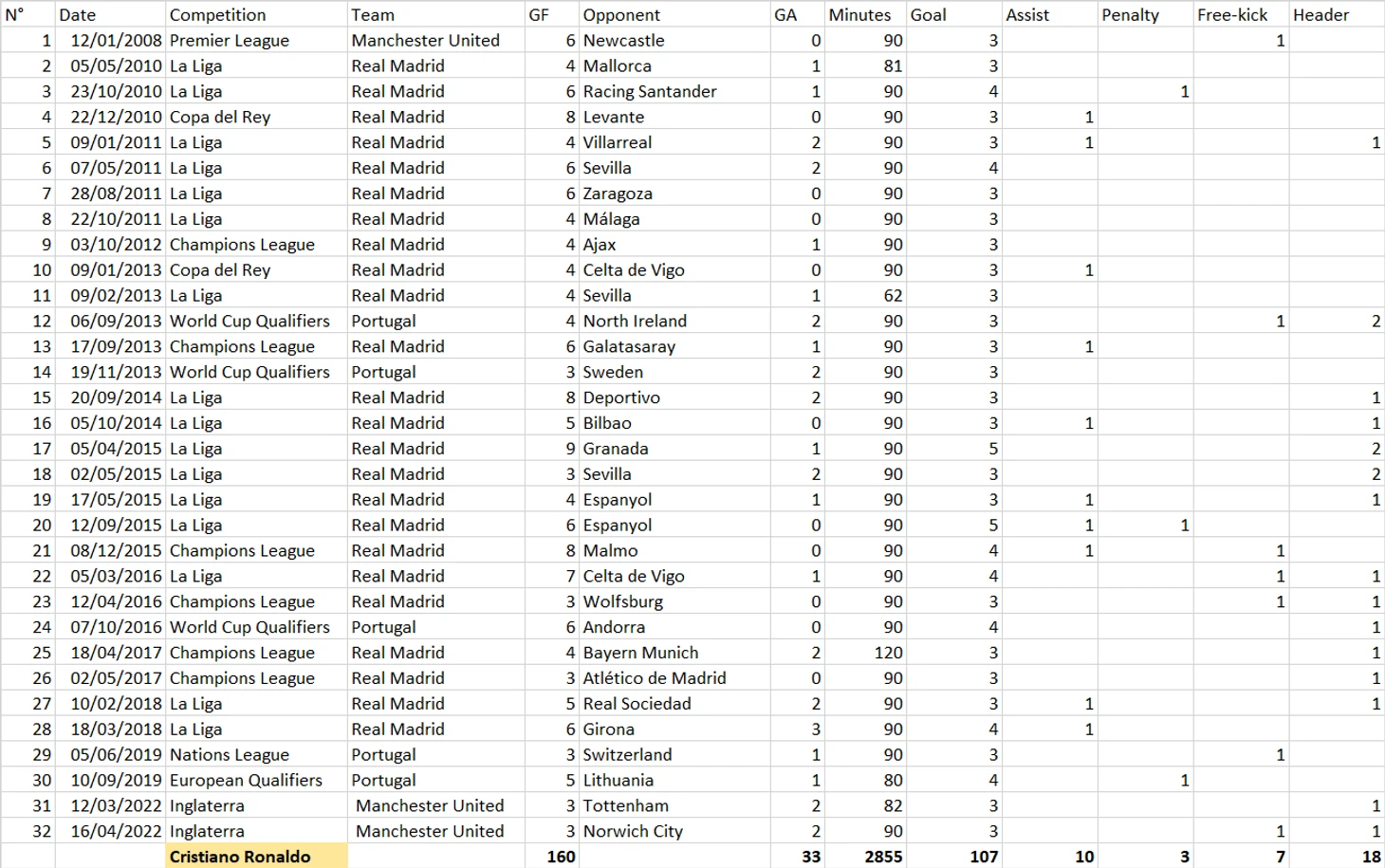Select the Wolfsburg opponent cell
The width and height of the screenshot is (1385, 868).
tap(674, 601)
